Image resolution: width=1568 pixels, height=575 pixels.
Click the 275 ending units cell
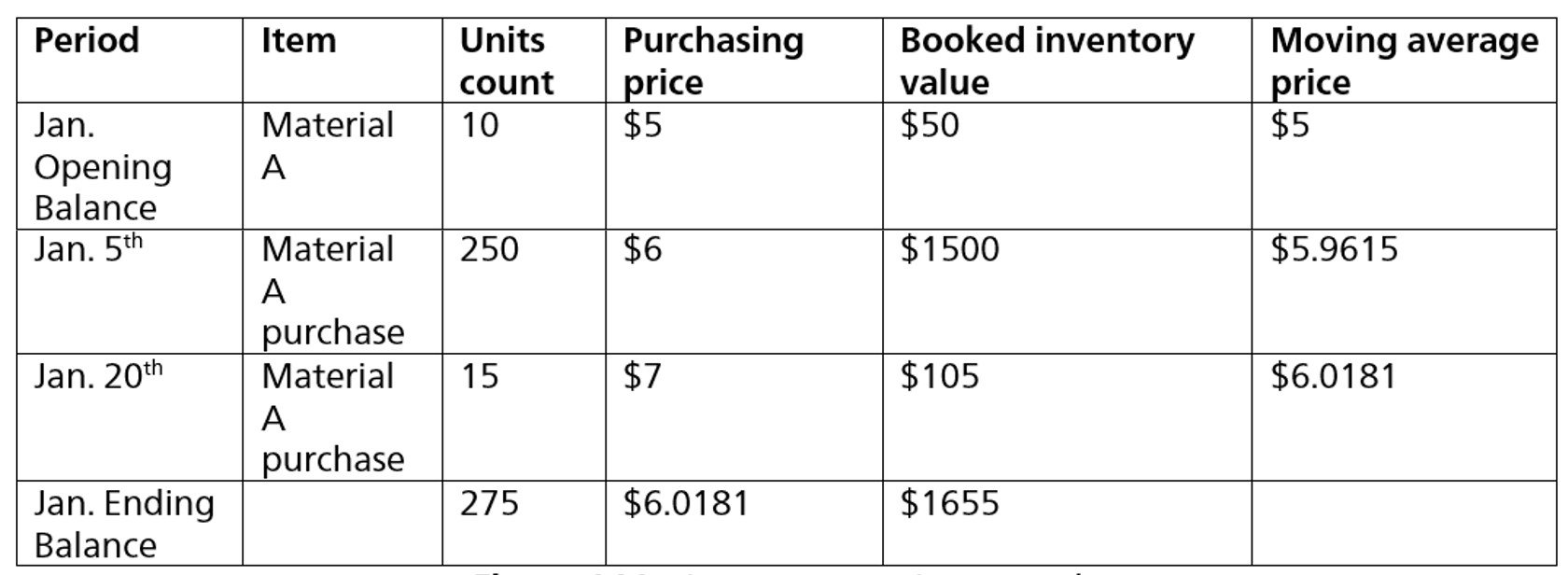click(x=524, y=523)
